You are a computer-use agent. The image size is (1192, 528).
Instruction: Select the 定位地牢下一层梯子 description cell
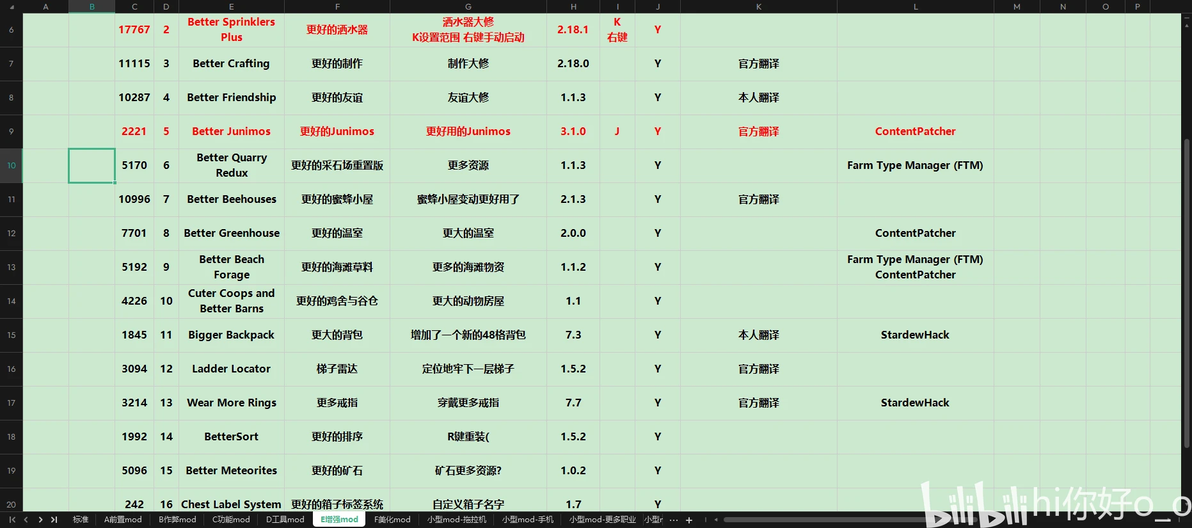(468, 368)
